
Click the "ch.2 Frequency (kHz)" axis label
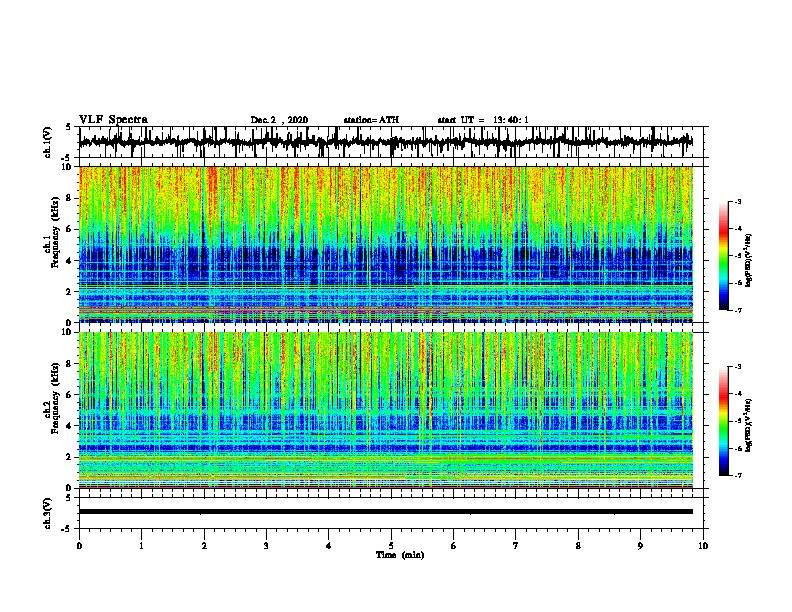click(52, 398)
